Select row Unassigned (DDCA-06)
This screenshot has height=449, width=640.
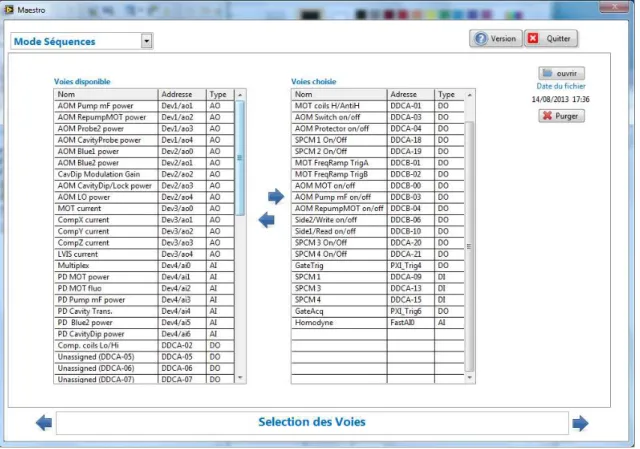tap(144, 369)
